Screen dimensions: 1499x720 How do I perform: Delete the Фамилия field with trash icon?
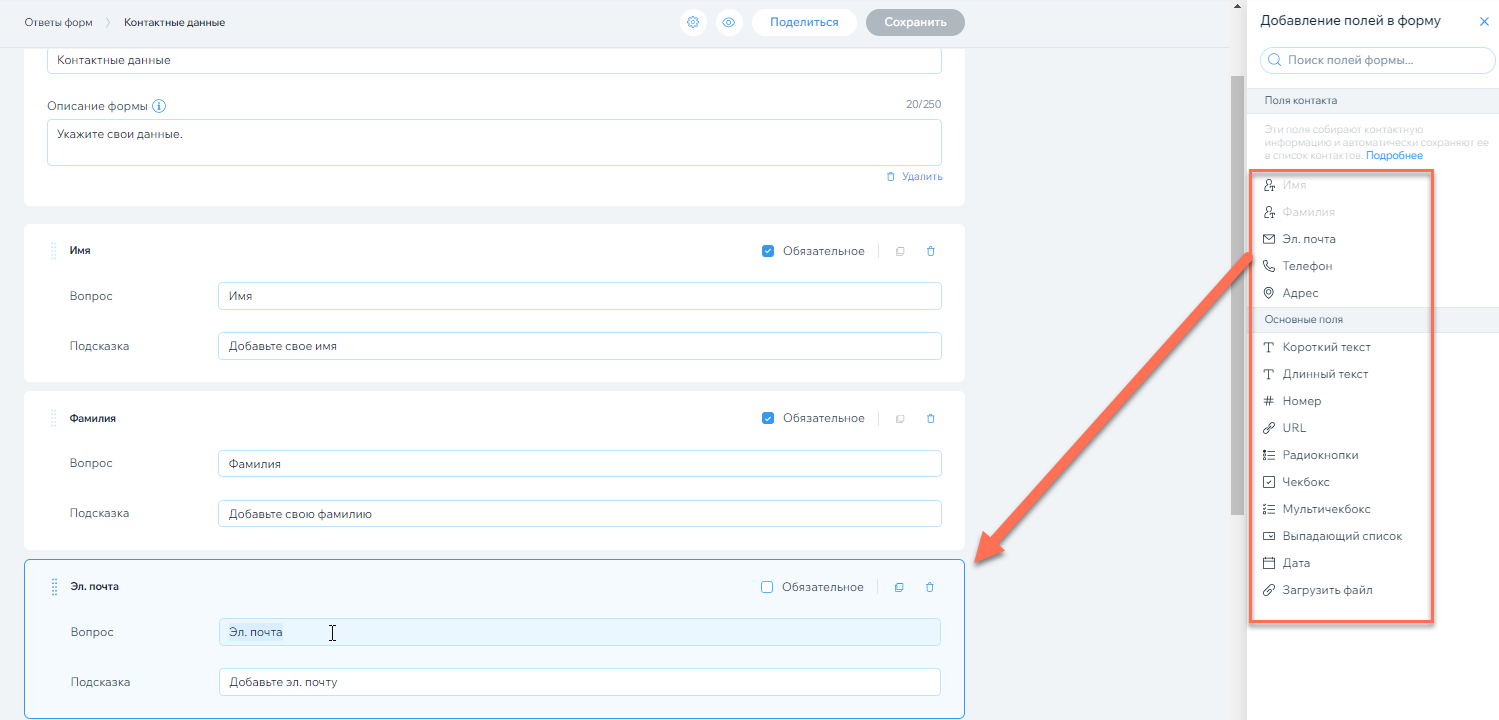pos(931,418)
